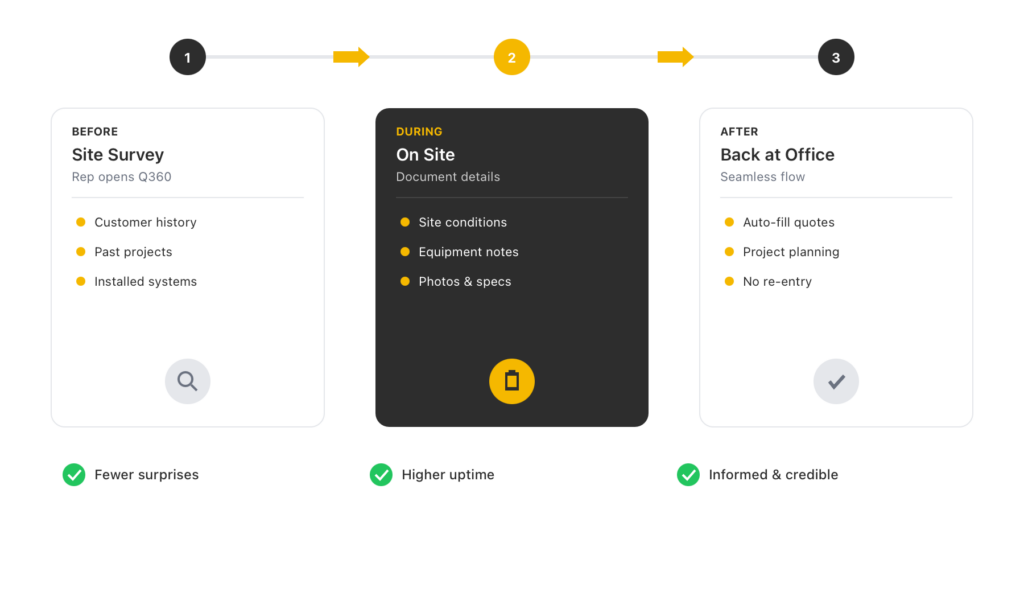Click the green check beside Fewer surprises

click(x=74, y=475)
